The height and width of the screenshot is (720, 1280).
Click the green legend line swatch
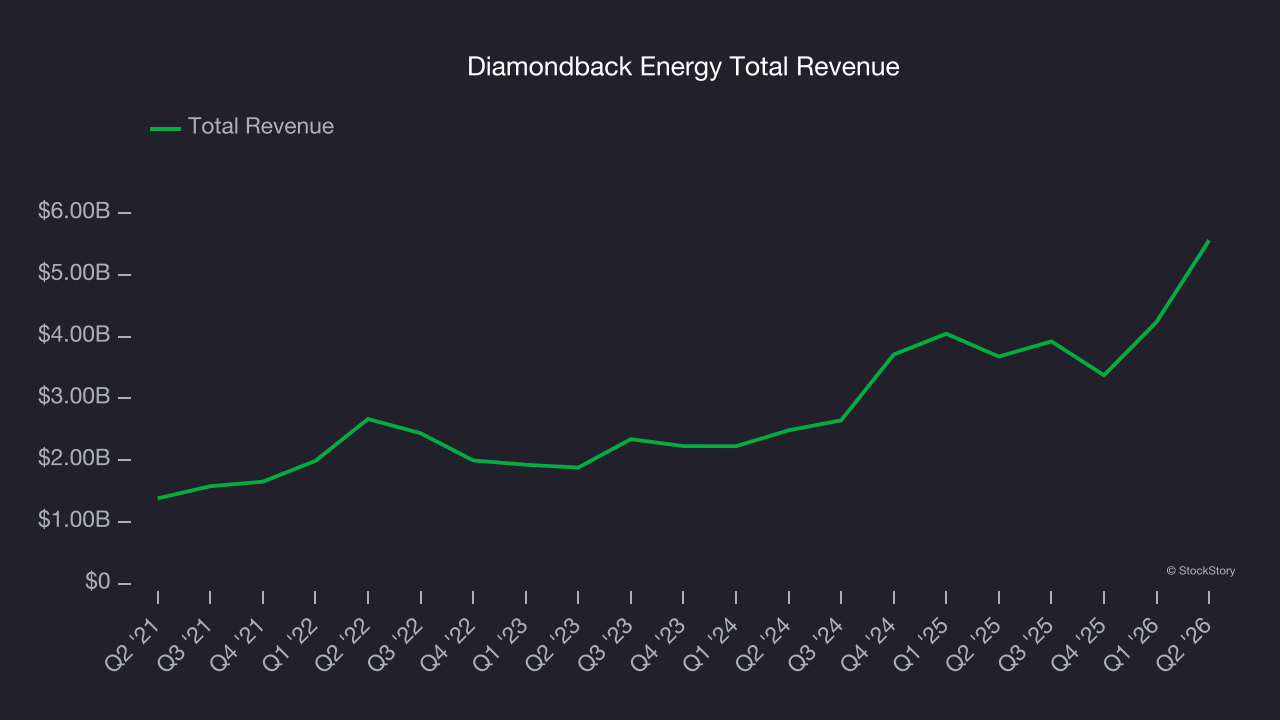165,128
